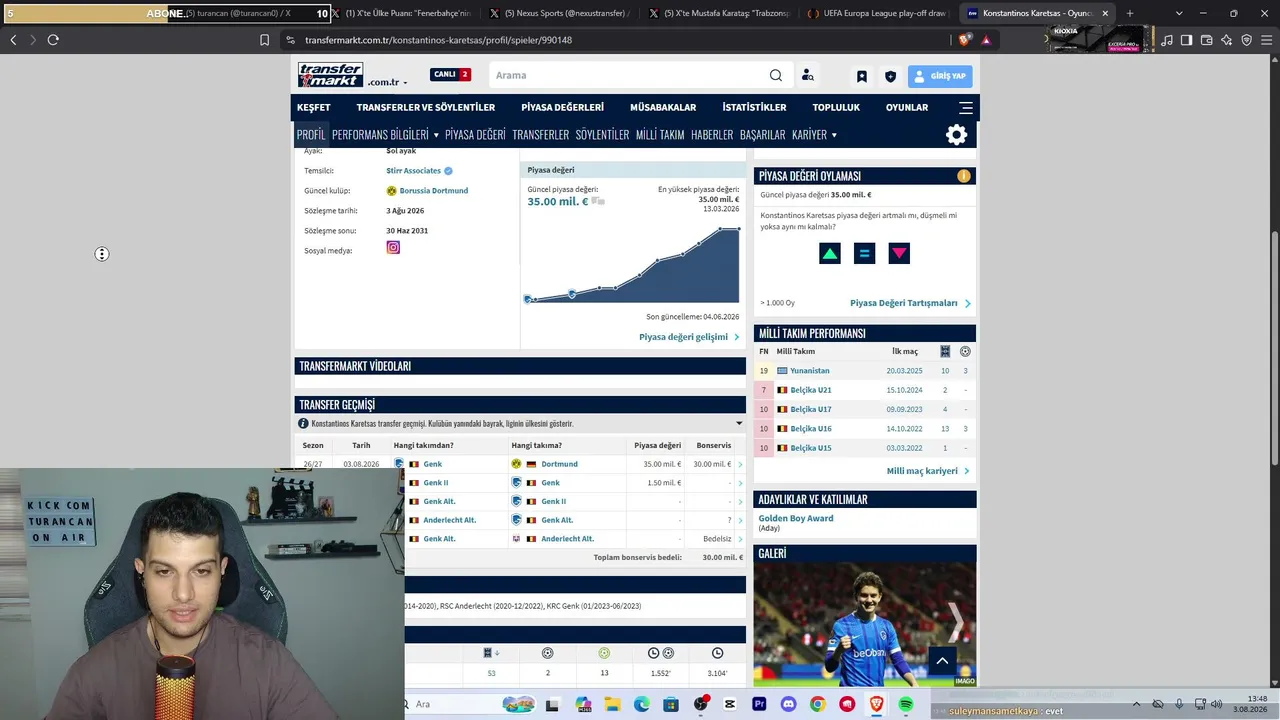The image size is (1280, 720).
Task: Open the hamburger menu in site navigation
Action: click(x=965, y=107)
